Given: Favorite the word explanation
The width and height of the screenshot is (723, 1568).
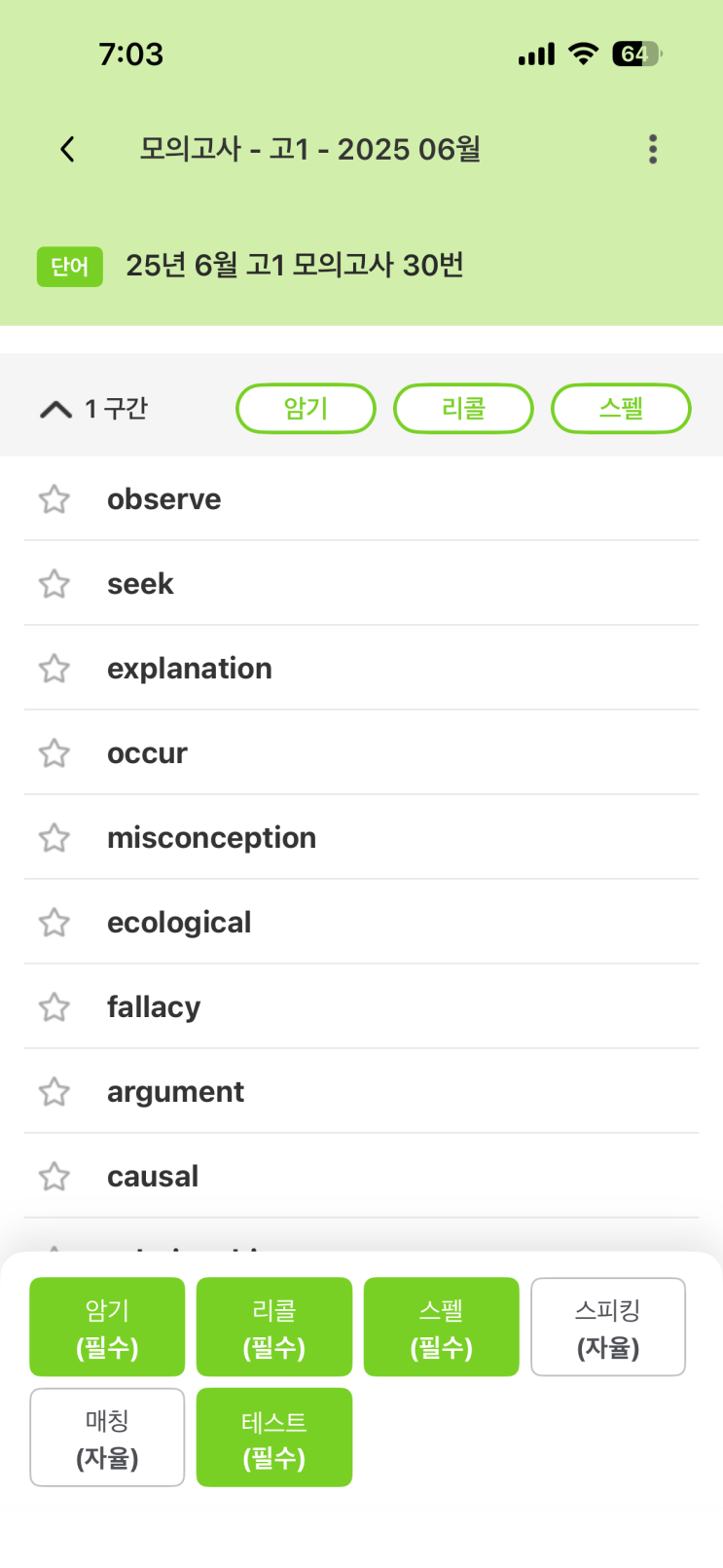Looking at the screenshot, I should 54,669.
